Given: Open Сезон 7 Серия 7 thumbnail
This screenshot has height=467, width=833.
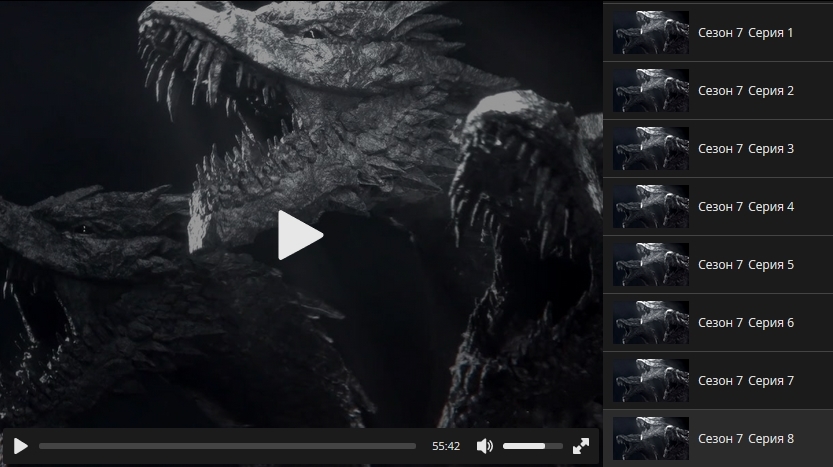Looking at the screenshot, I should coord(651,380).
